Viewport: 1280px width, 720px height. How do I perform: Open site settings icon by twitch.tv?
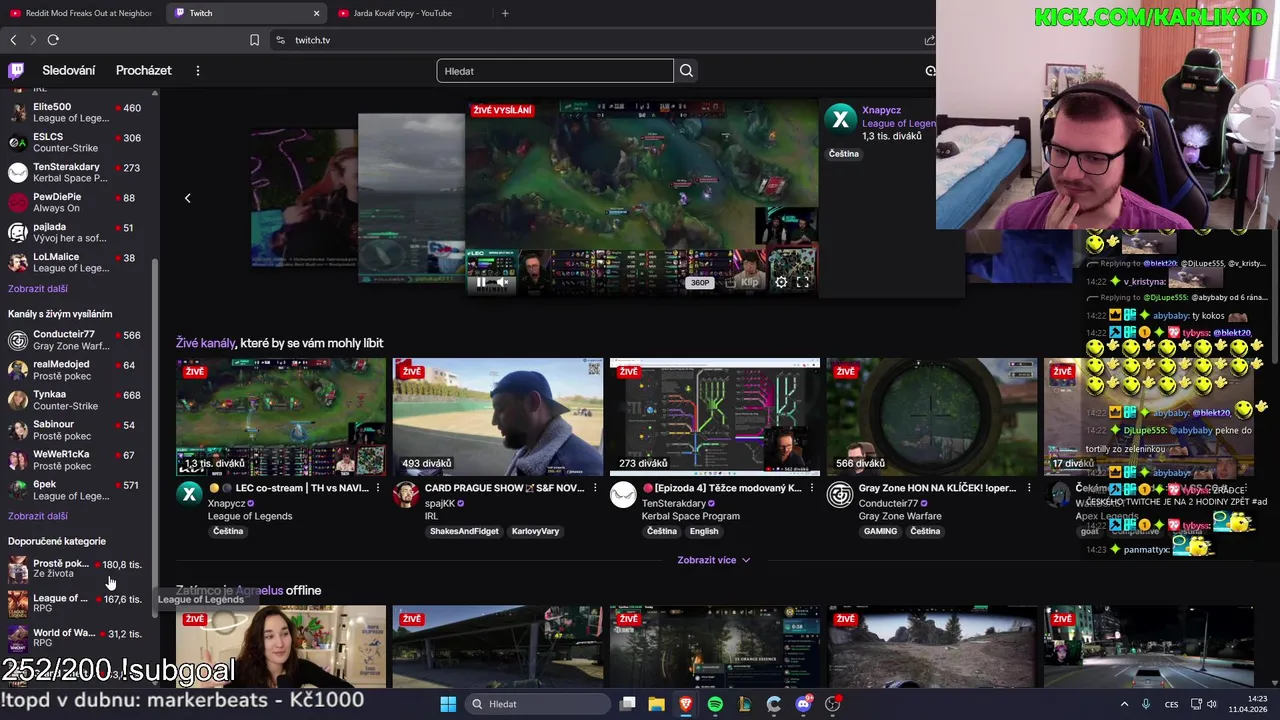(280, 40)
